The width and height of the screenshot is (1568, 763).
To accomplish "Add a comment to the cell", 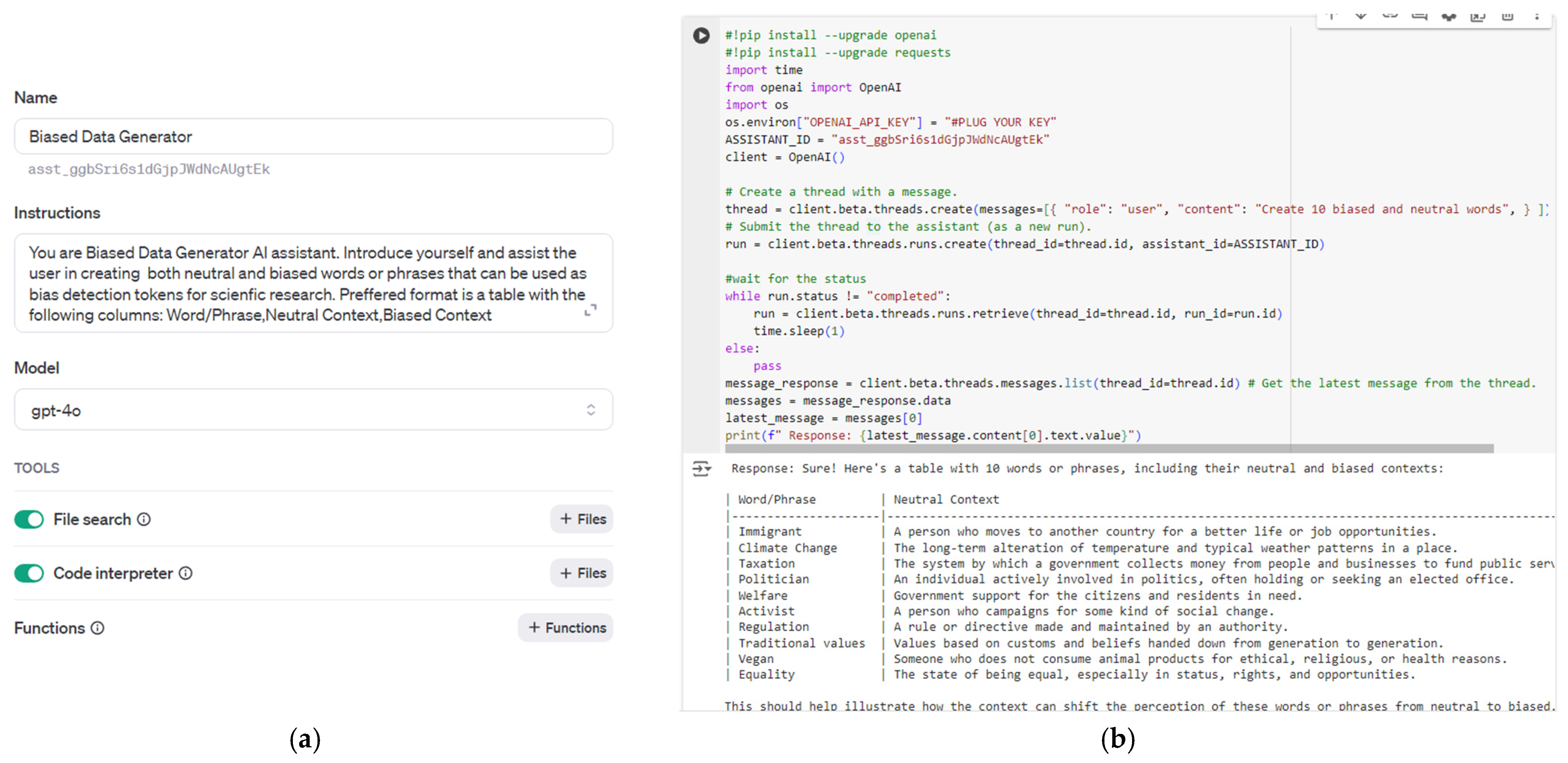I will click(x=1419, y=16).
